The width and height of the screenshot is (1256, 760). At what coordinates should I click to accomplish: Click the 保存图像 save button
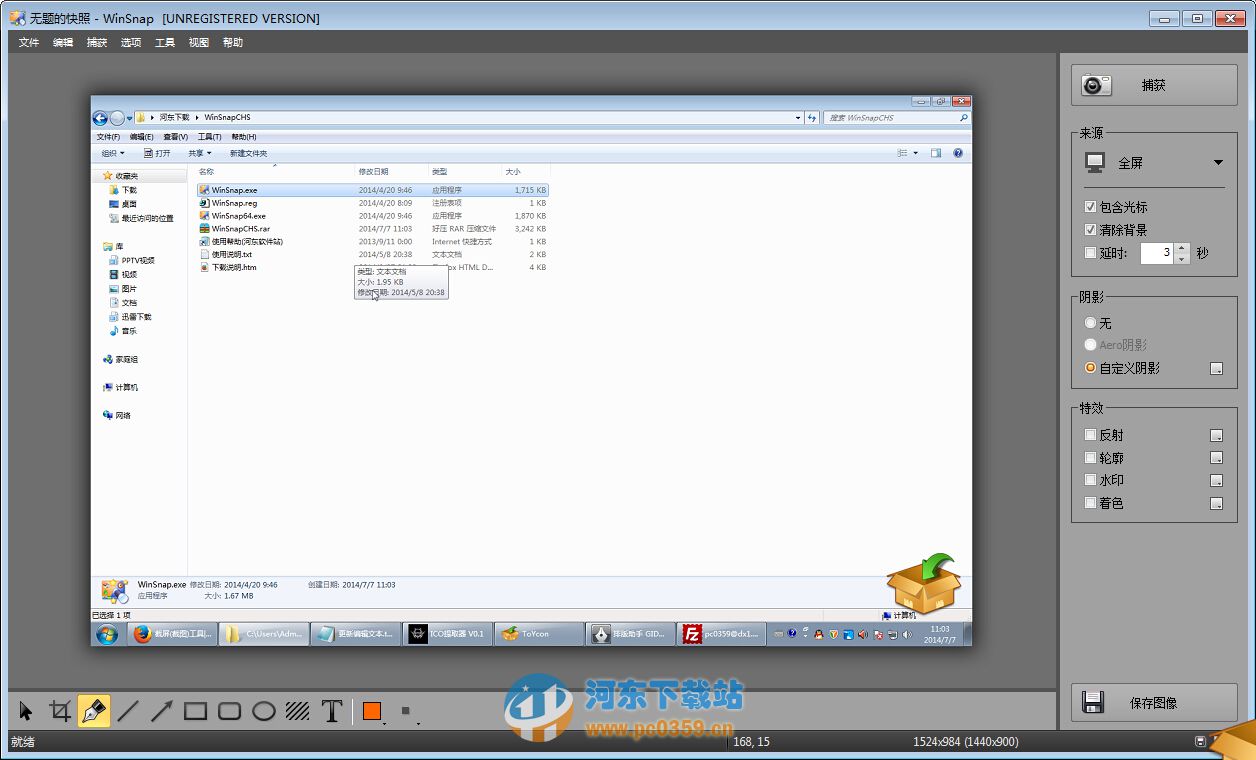click(x=1154, y=703)
